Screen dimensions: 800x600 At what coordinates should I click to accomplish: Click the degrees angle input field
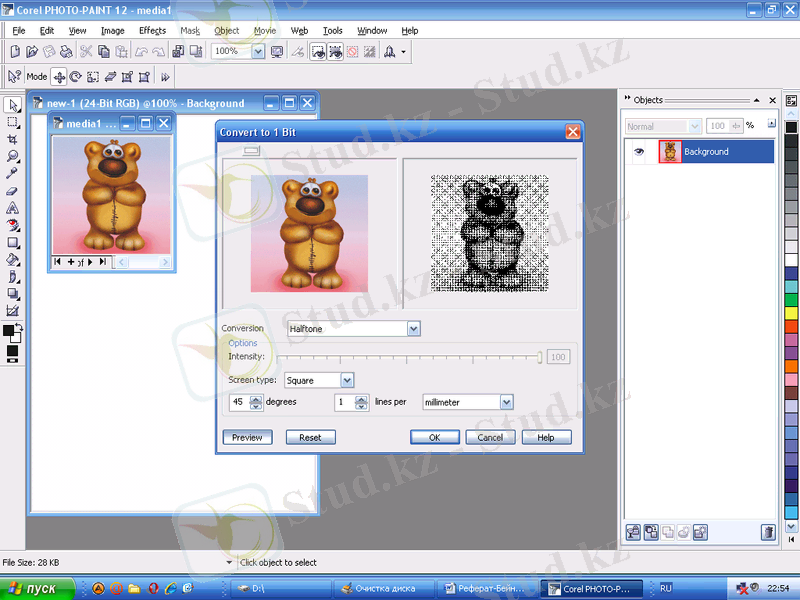tap(238, 402)
